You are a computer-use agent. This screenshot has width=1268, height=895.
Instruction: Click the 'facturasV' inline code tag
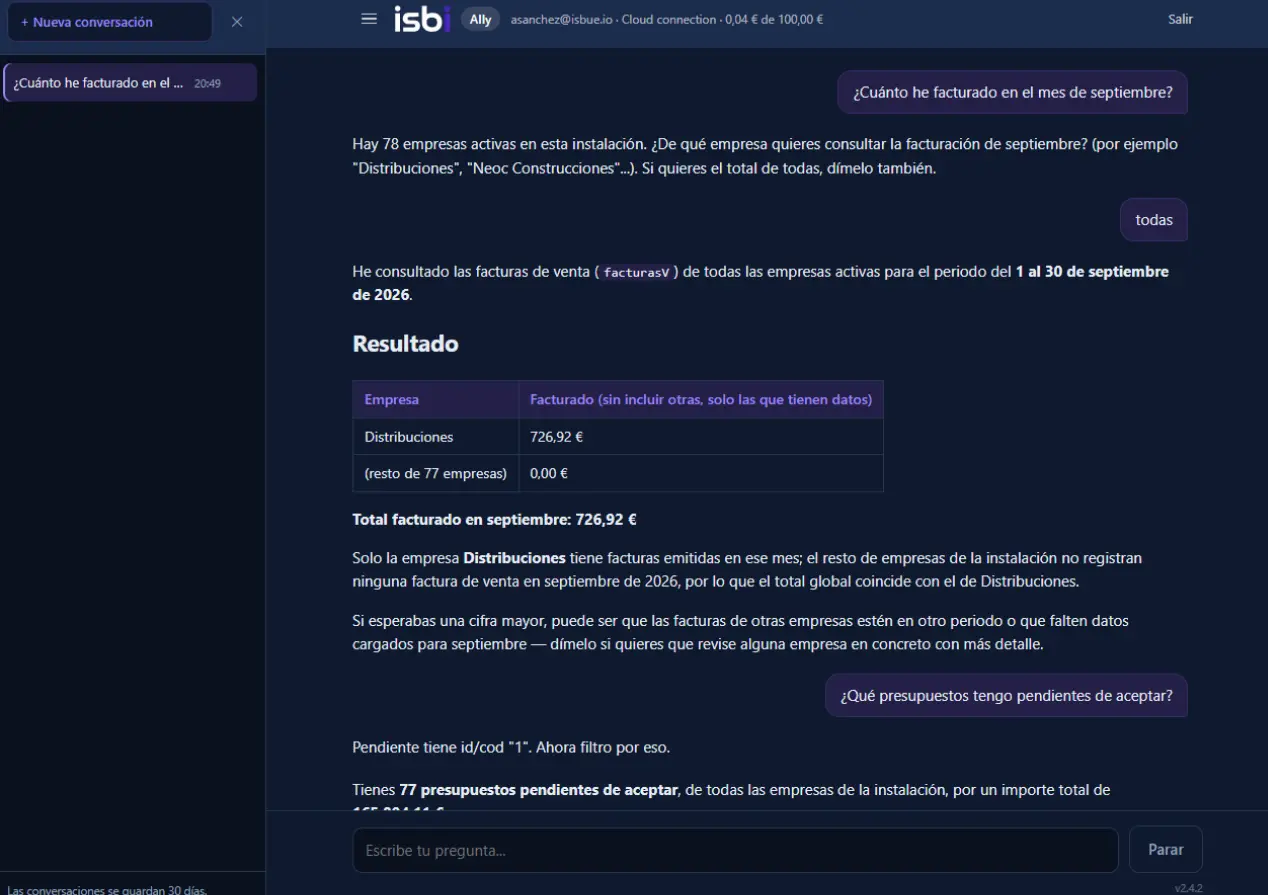[636, 272]
